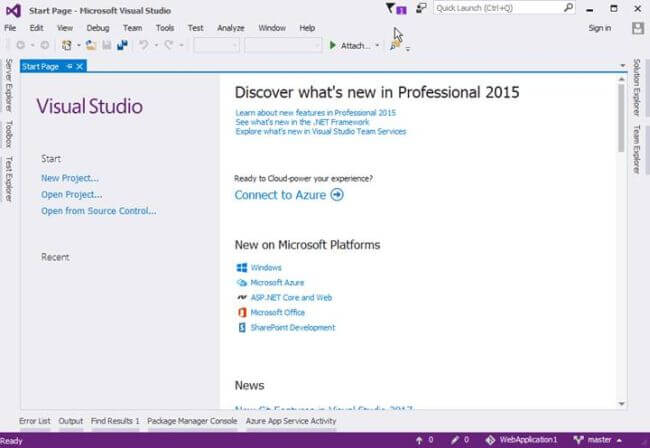Pin the Start Page tab

(x=70, y=66)
